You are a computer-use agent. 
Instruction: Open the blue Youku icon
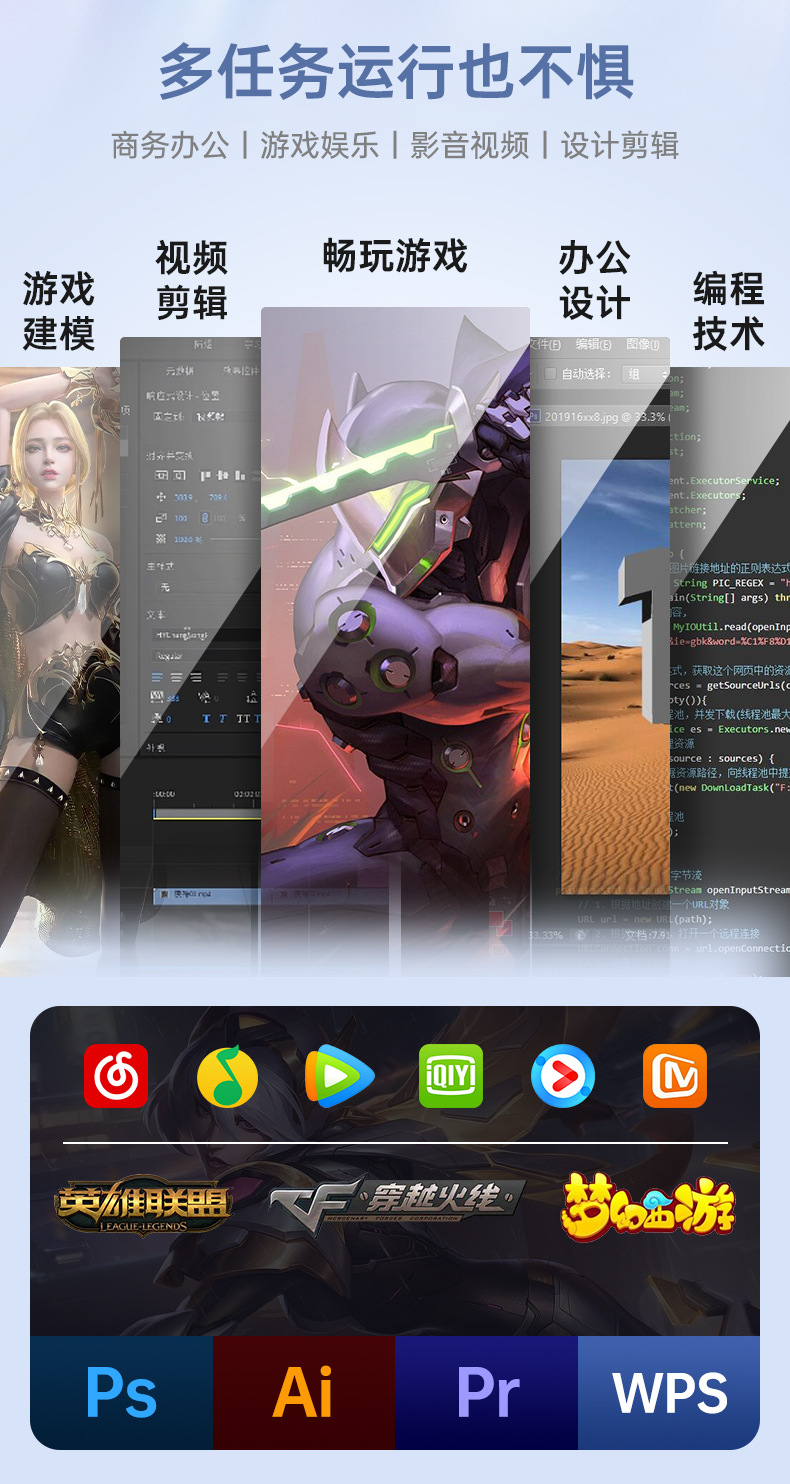pyautogui.click(x=563, y=1076)
